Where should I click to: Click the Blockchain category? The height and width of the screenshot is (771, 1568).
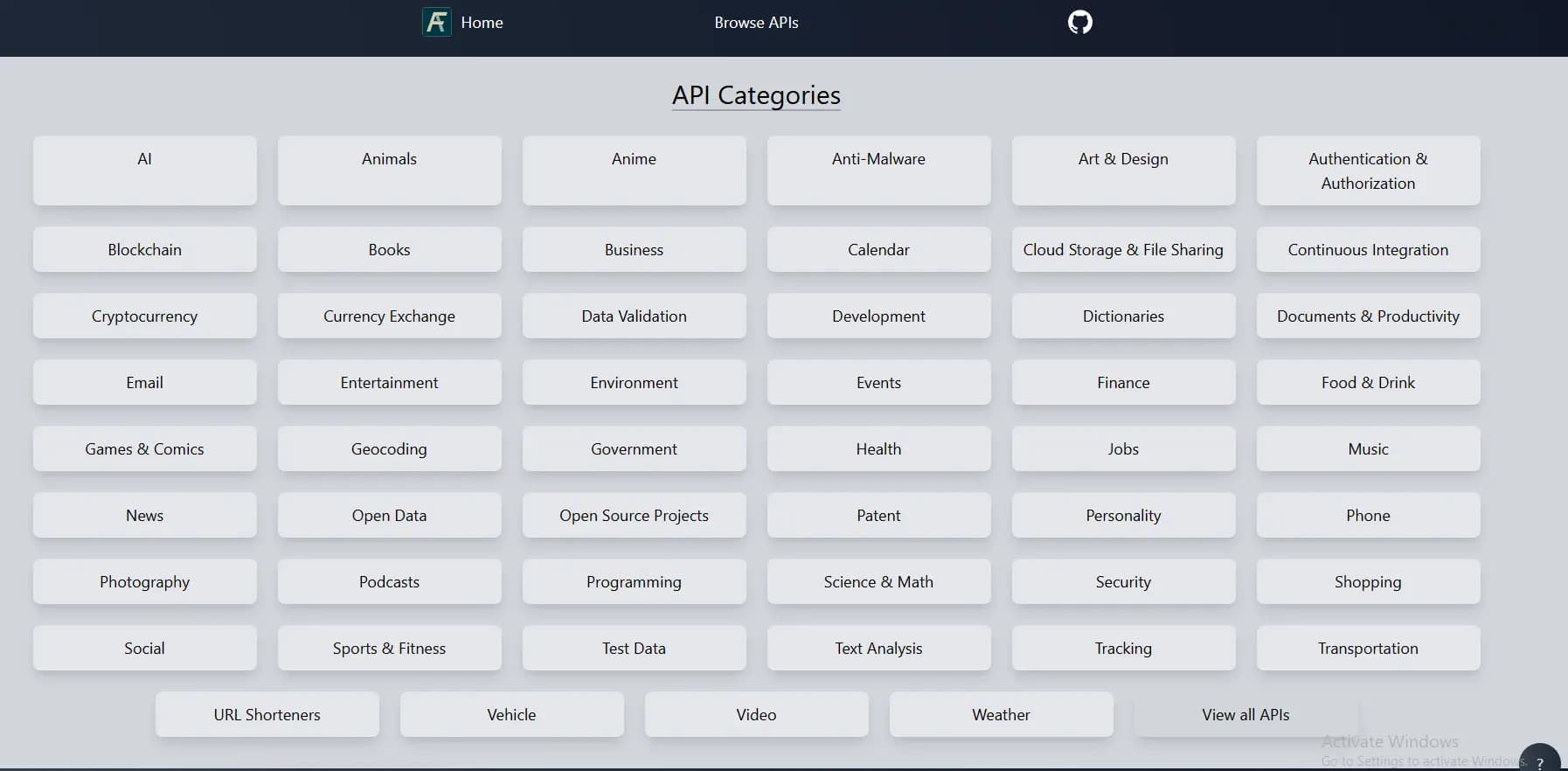pyautogui.click(x=145, y=249)
